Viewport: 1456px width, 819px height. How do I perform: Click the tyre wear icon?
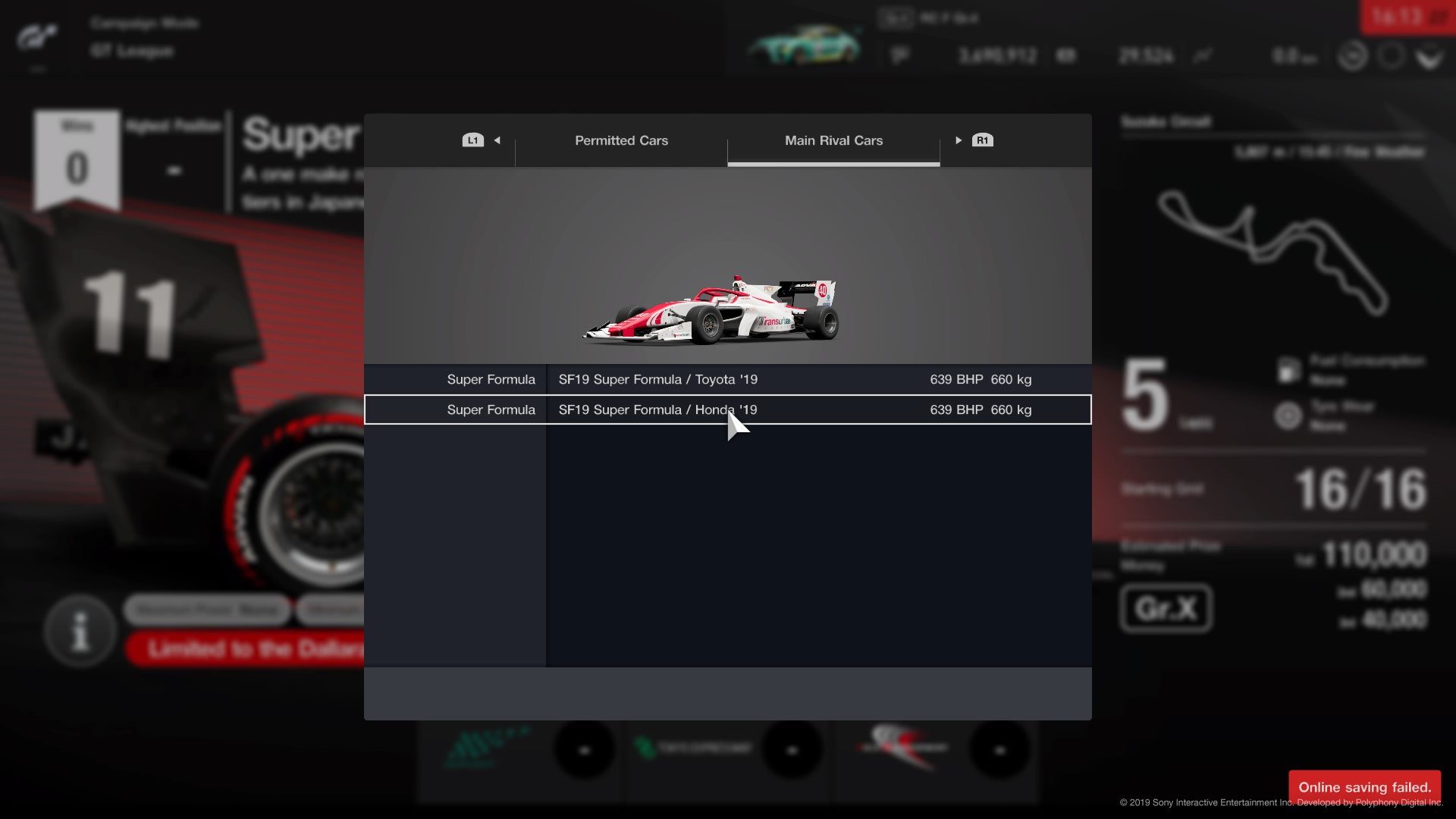pos(1288,416)
